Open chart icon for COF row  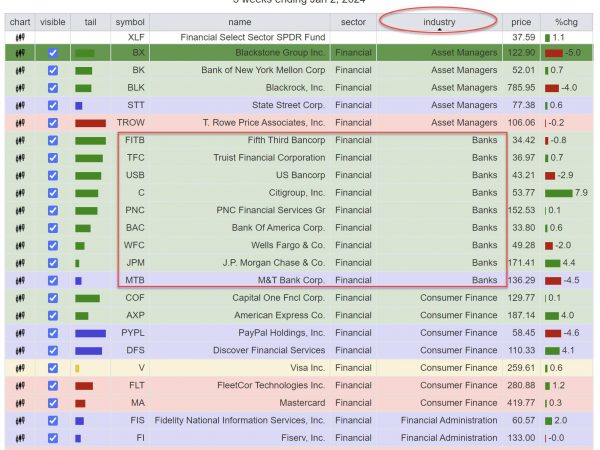tap(20, 298)
